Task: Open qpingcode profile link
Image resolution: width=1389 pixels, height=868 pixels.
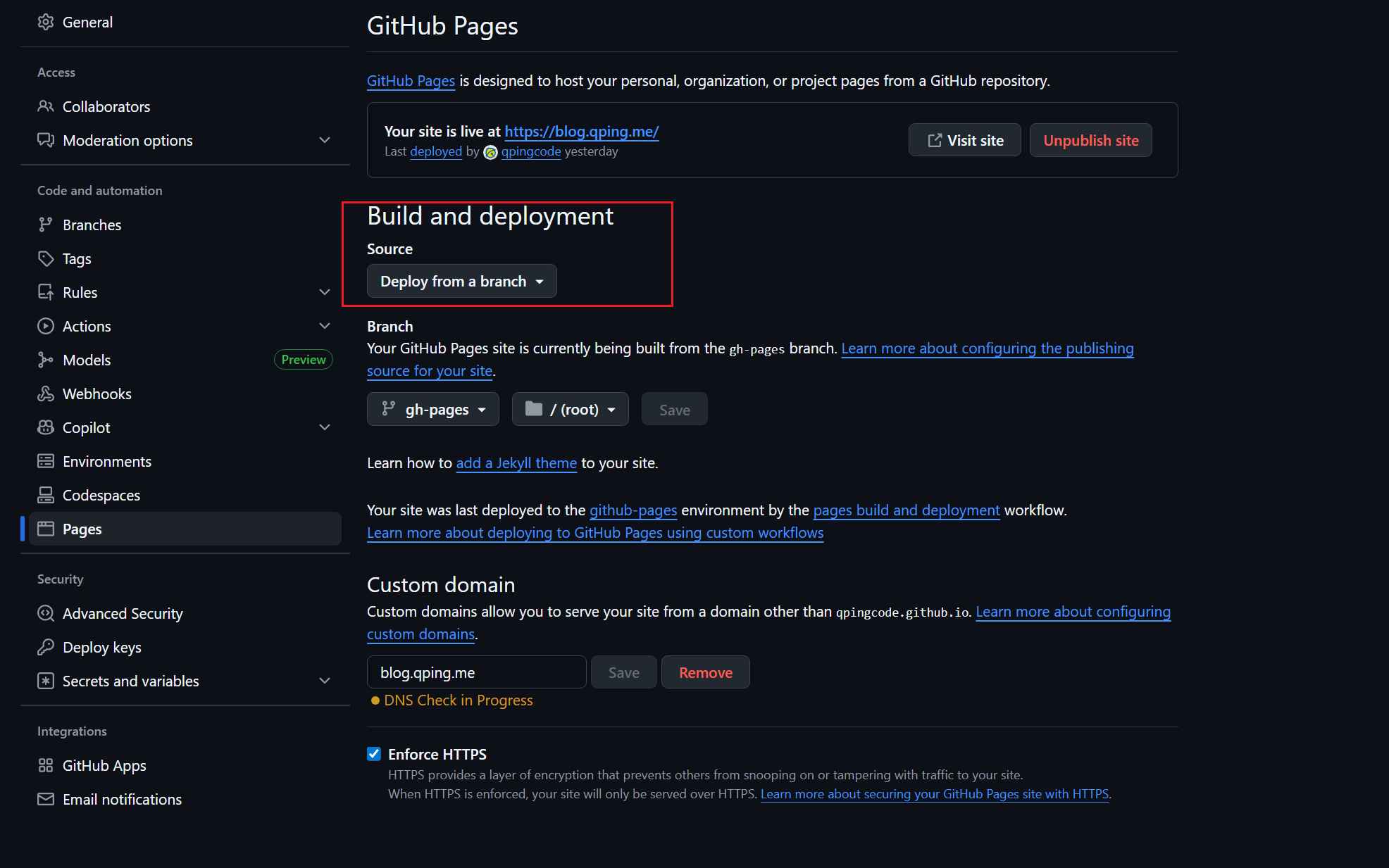Action: pos(531,151)
